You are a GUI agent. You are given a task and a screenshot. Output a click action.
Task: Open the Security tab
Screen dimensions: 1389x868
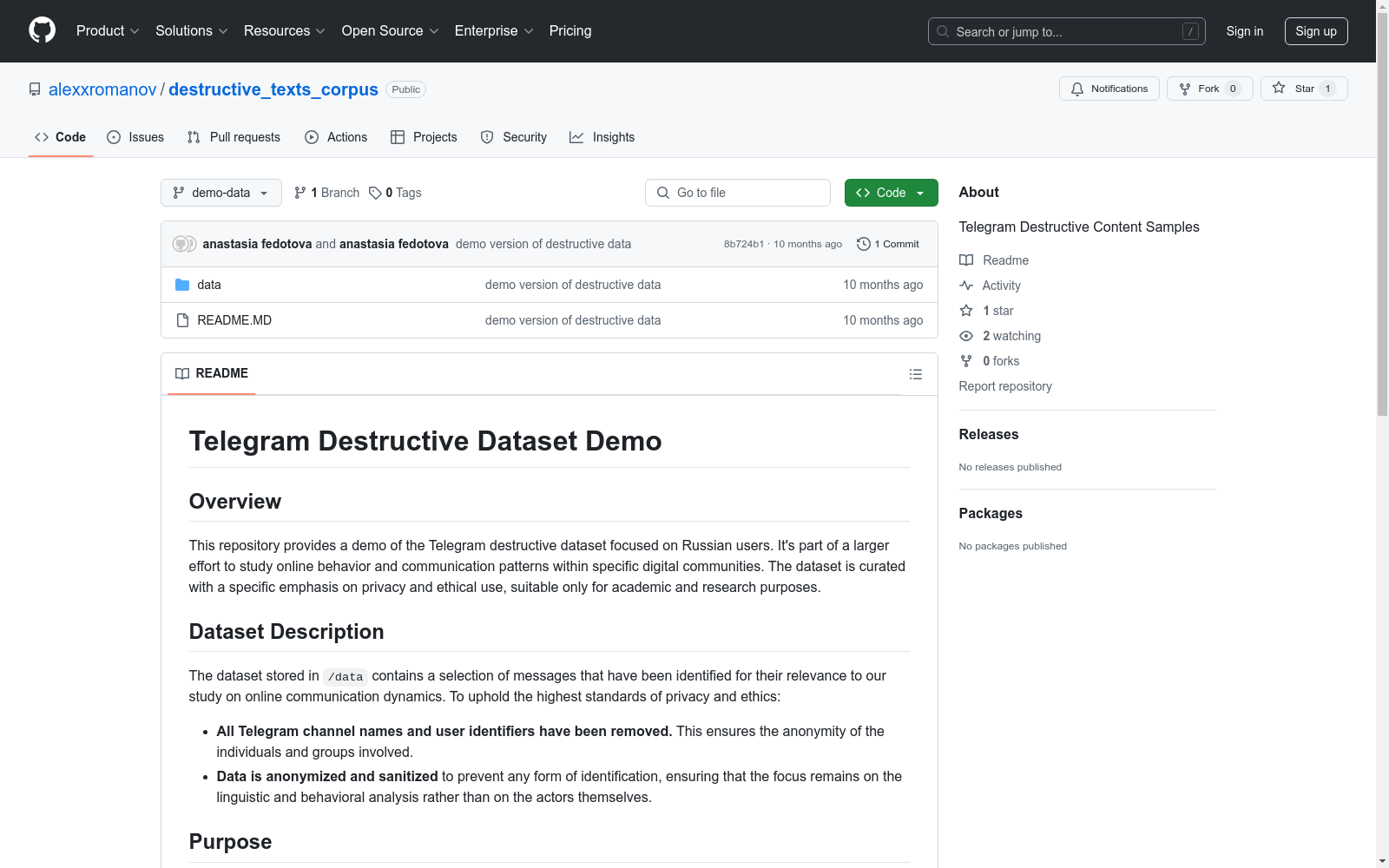coord(514,137)
